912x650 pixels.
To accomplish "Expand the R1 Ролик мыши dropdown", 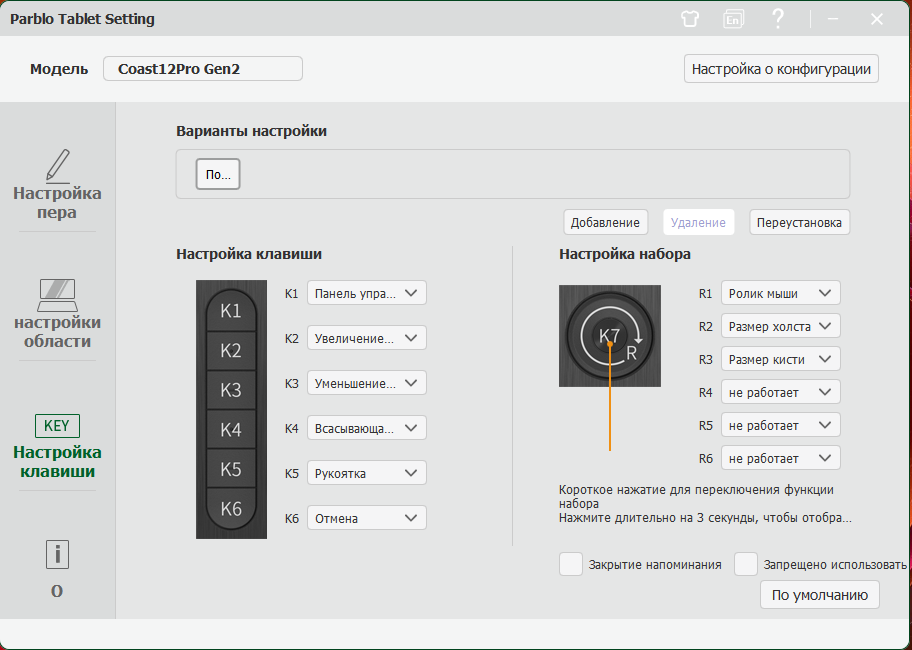I will click(x=780, y=293).
